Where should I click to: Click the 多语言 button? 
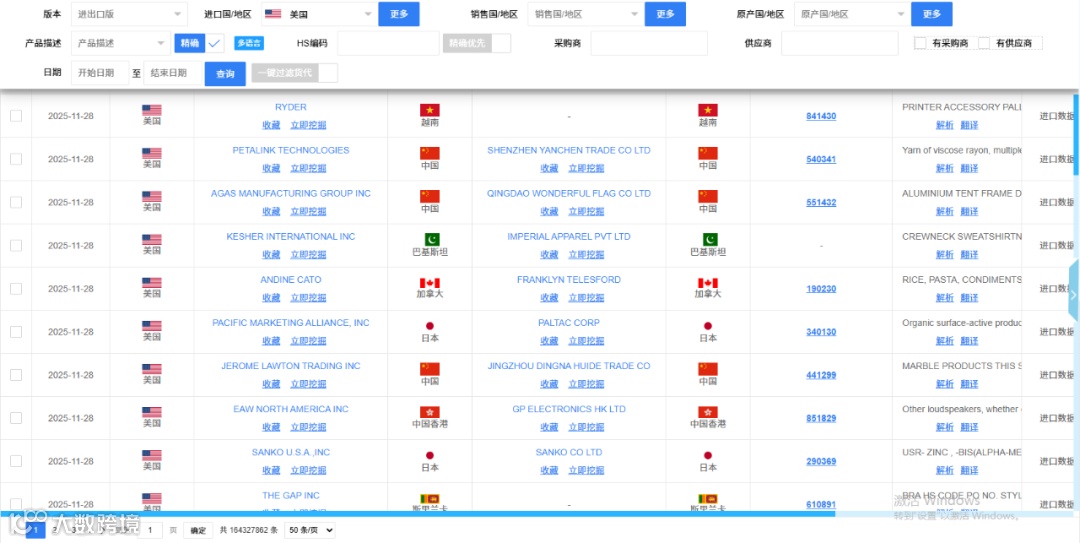pos(249,43)
